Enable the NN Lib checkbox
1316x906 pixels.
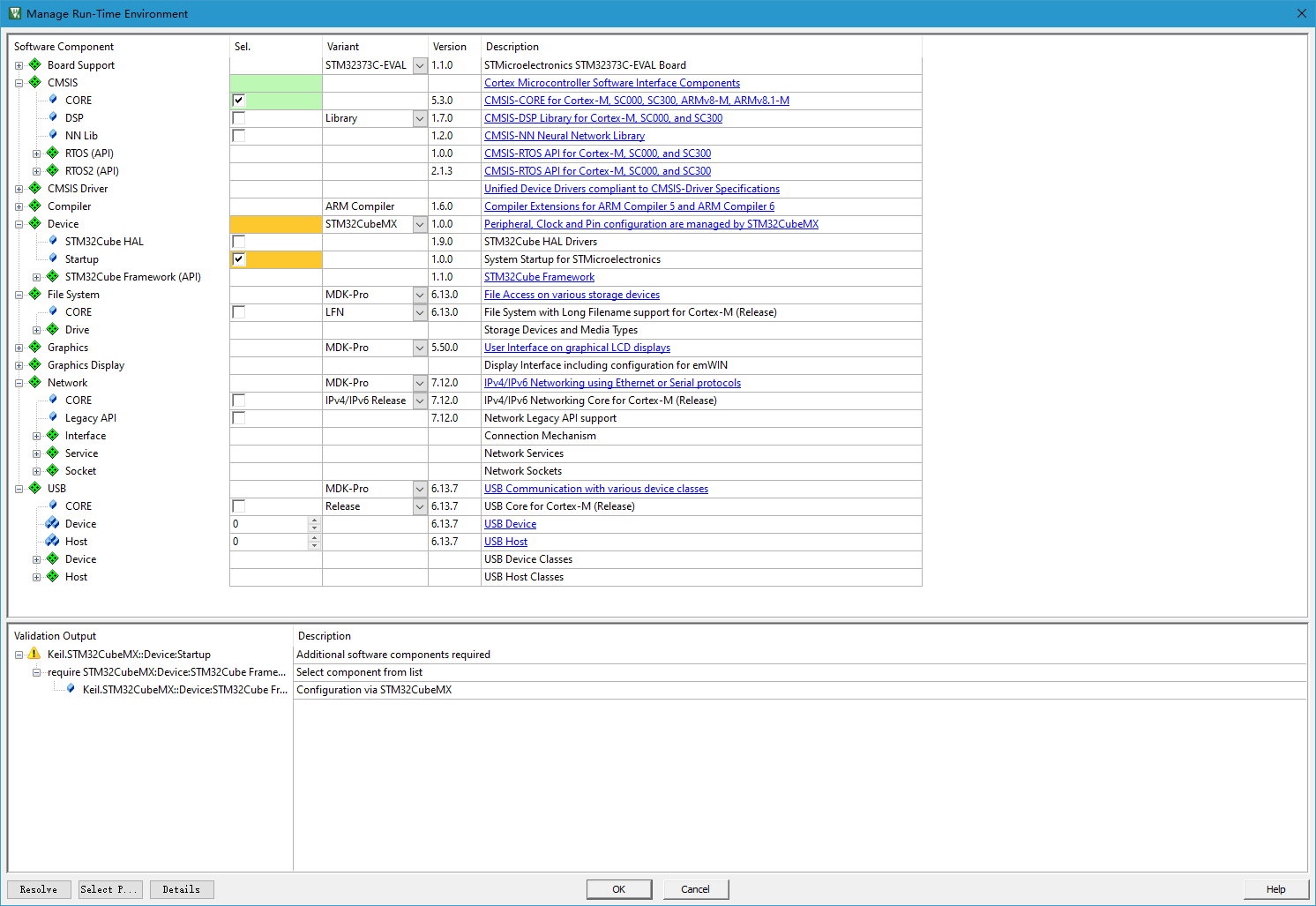coord(238,136)
